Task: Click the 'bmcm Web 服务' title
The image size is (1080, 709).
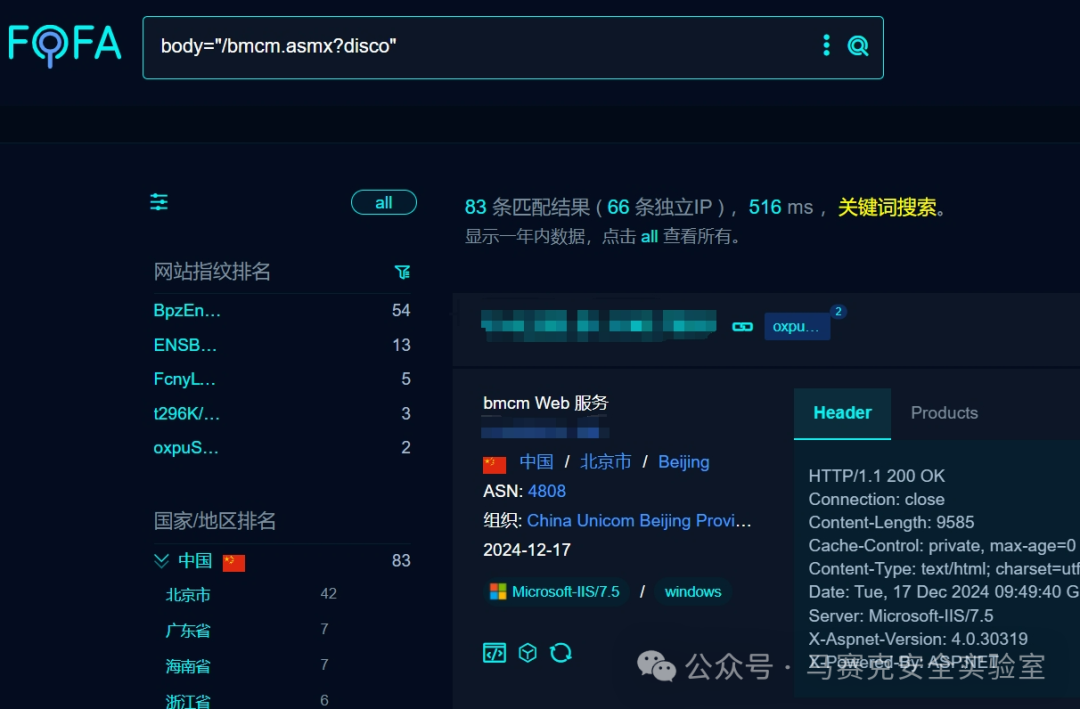Action: pos(546,403)
